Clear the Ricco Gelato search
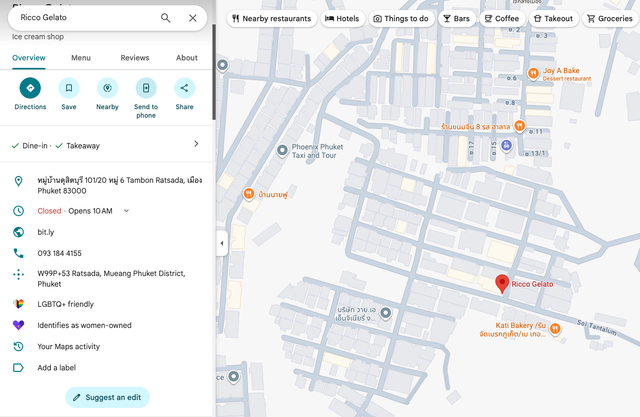 (193, 18)
